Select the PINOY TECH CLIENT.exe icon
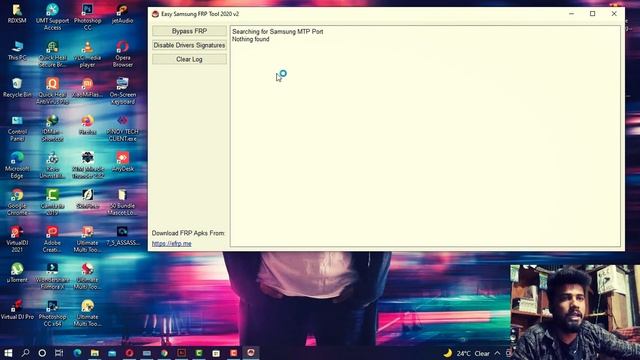The width and height of the screenshot is (640, 360). (x=122, y=128)
